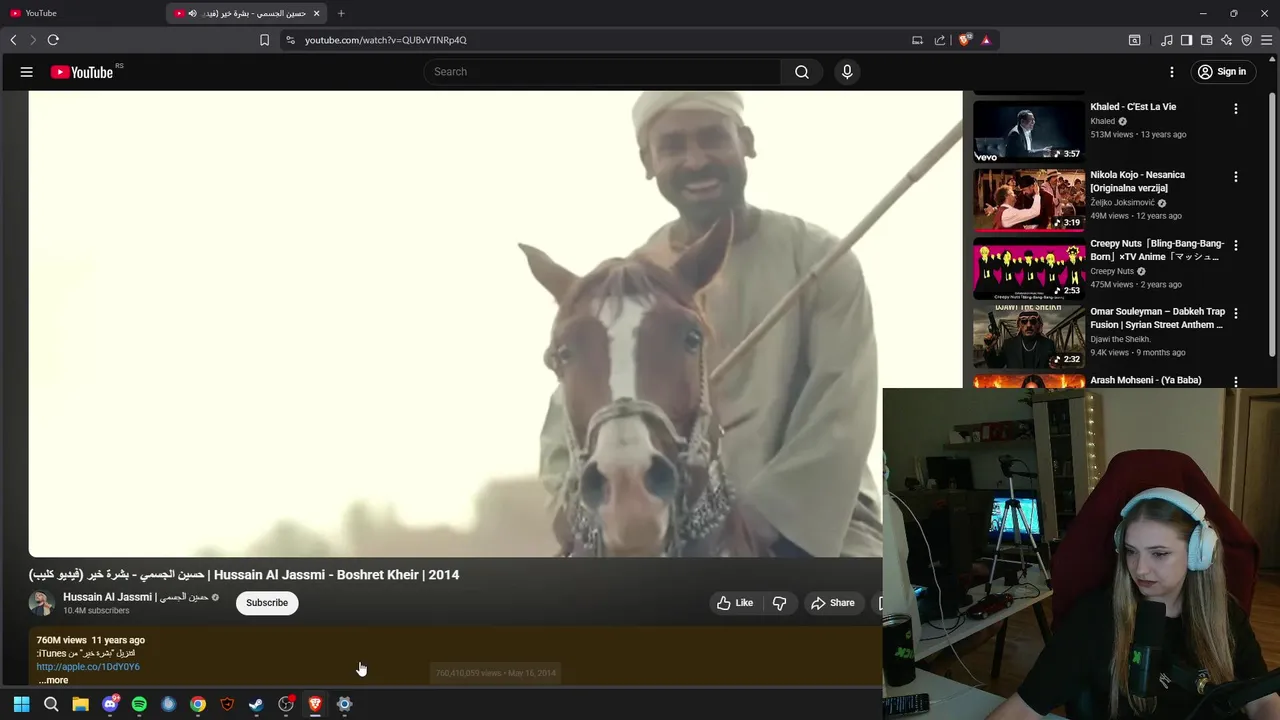1280x720 pixels.
Task: Dislike the video
Action: tap(779, 603)
